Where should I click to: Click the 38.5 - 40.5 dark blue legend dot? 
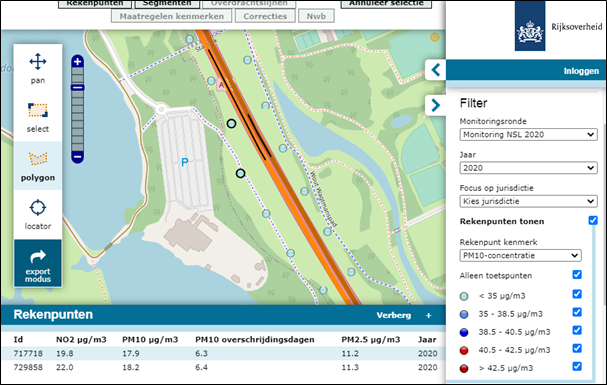click(464, 332)
